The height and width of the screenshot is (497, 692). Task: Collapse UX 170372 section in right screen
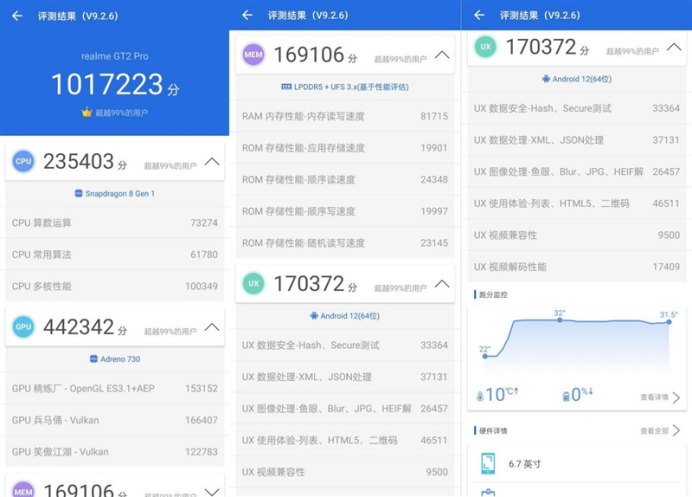[x=674, y=47]
